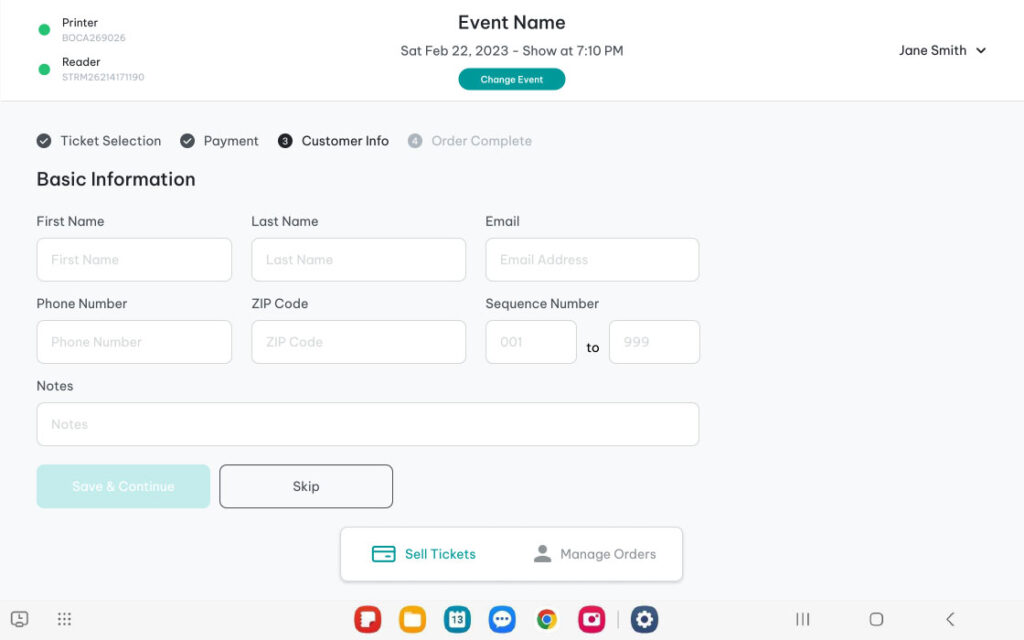Open the Messages app in the taskbar
The width and height of the screenshot is (1024, 640).
click(x=502, y=620)
